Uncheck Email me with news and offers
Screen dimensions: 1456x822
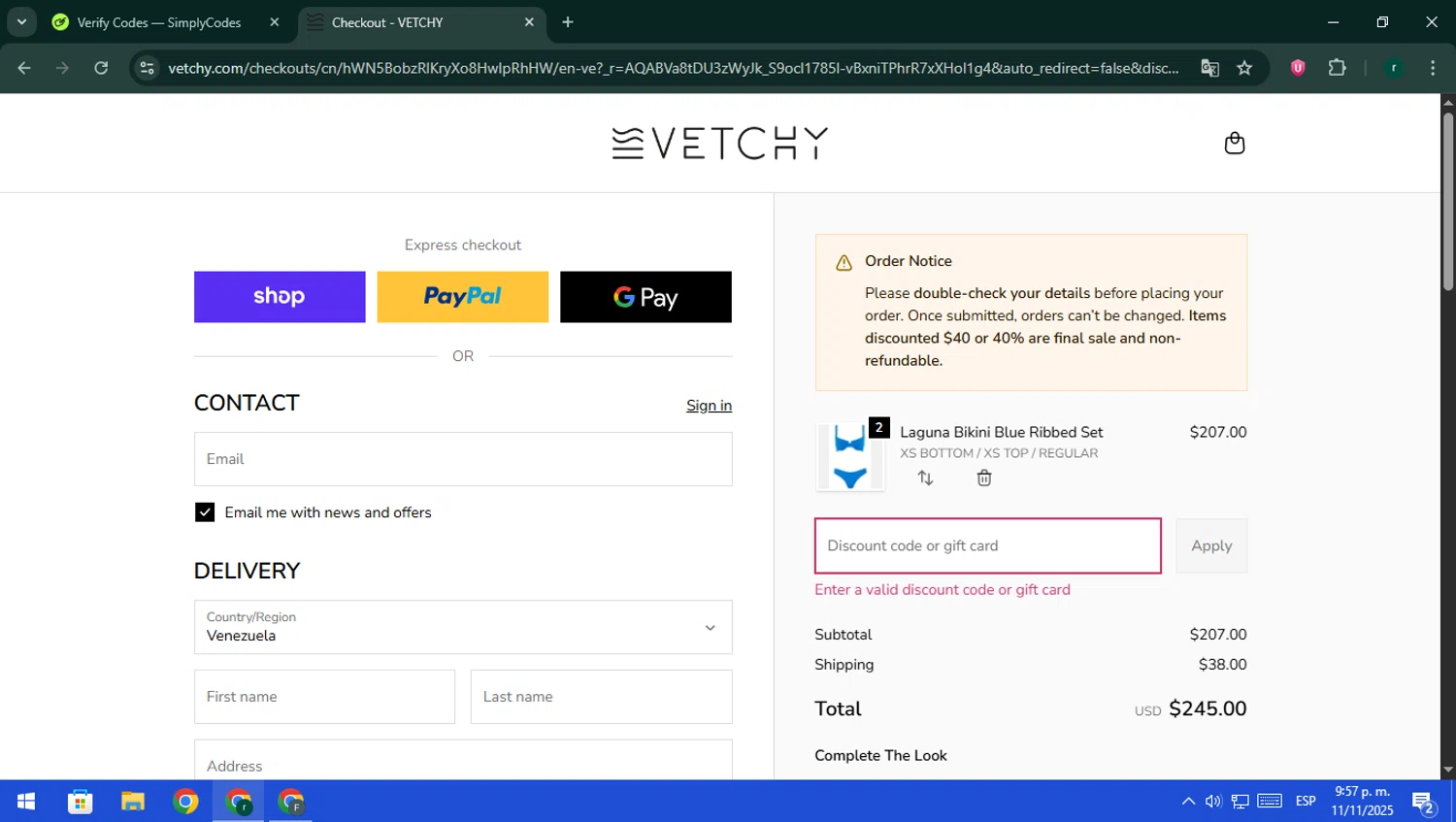205,512
